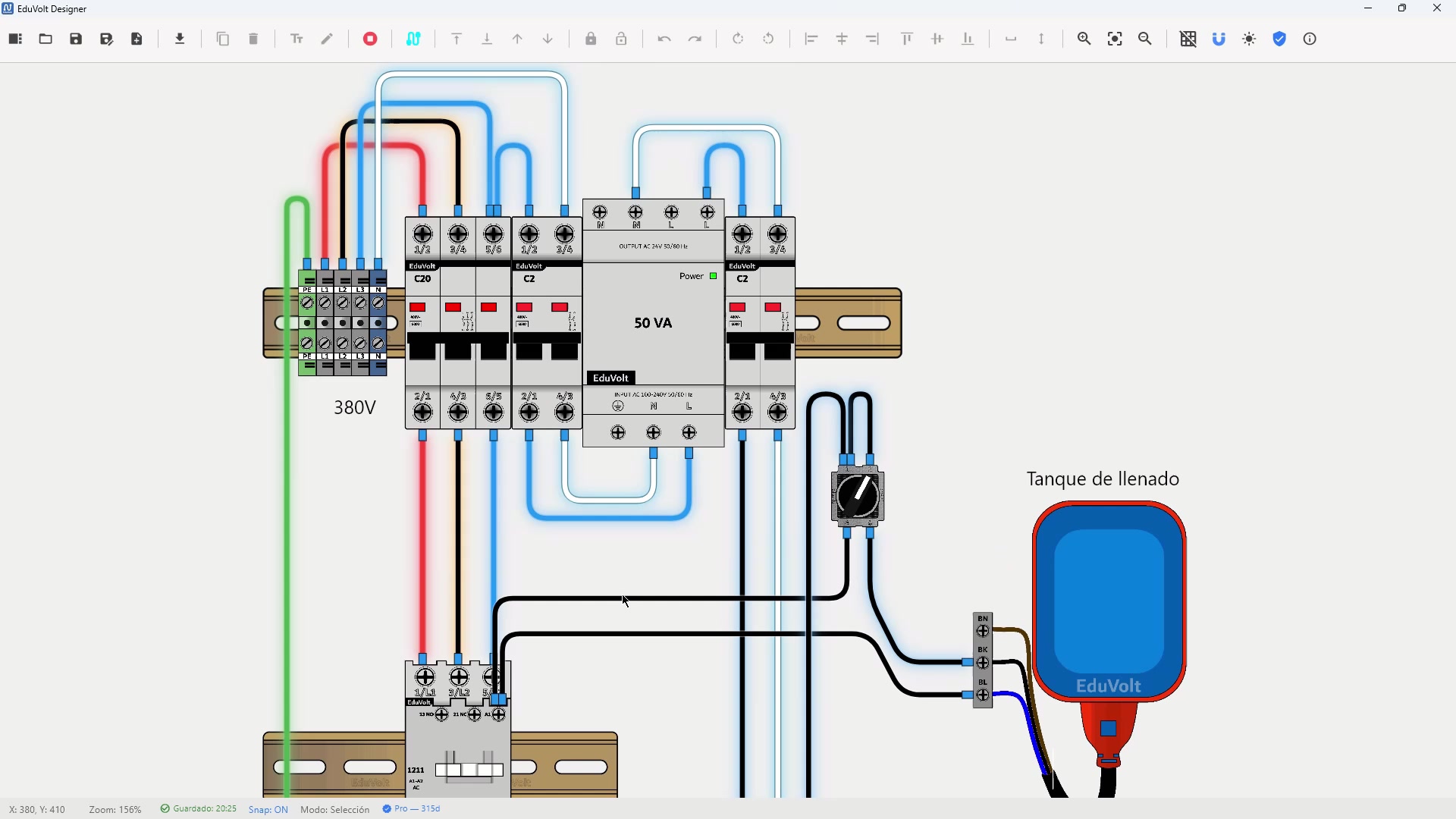1456x819 pixels.
Task: Select the add text tool
Action: 297,39
